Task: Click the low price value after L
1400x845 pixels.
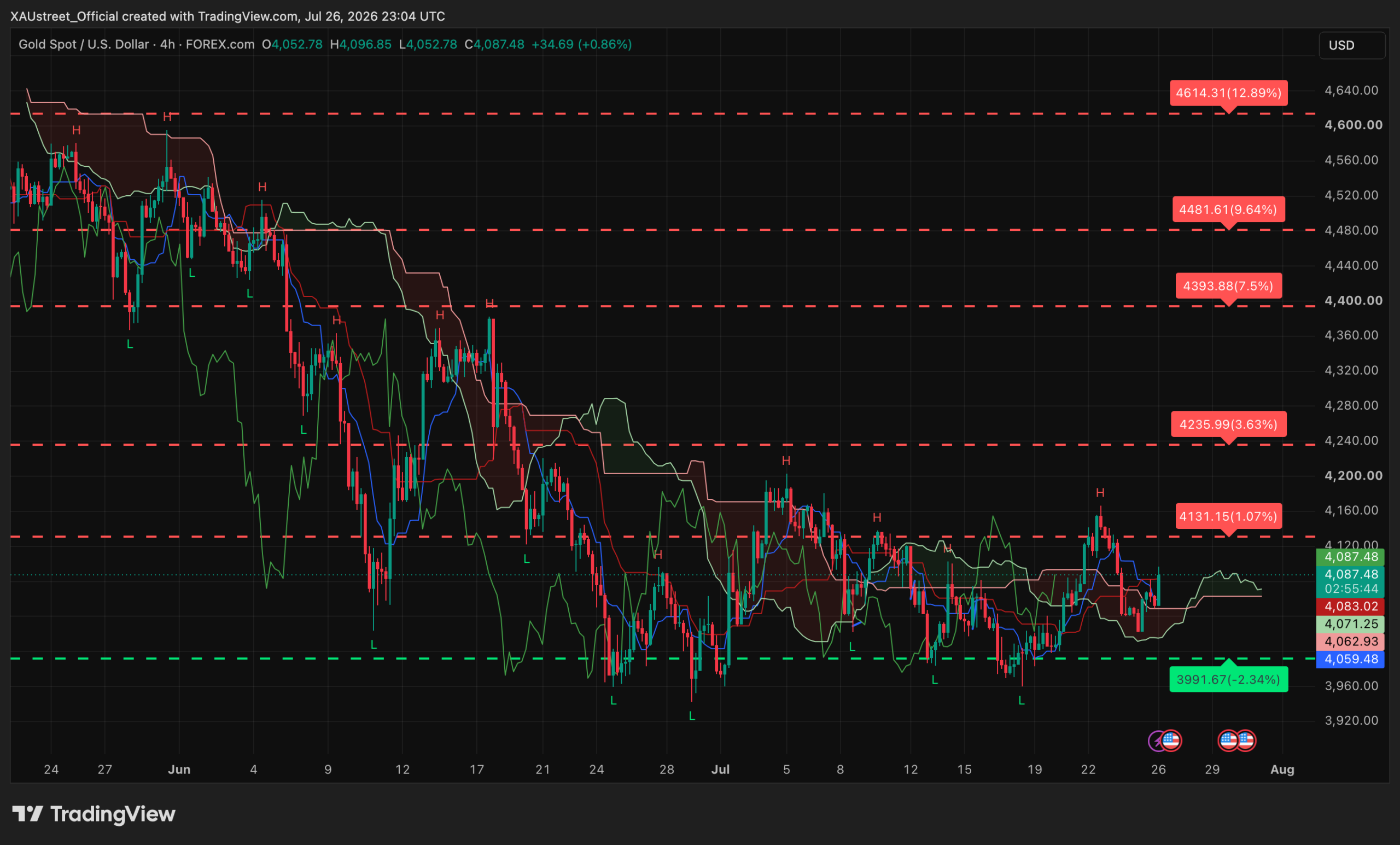Action: point(431,44)
